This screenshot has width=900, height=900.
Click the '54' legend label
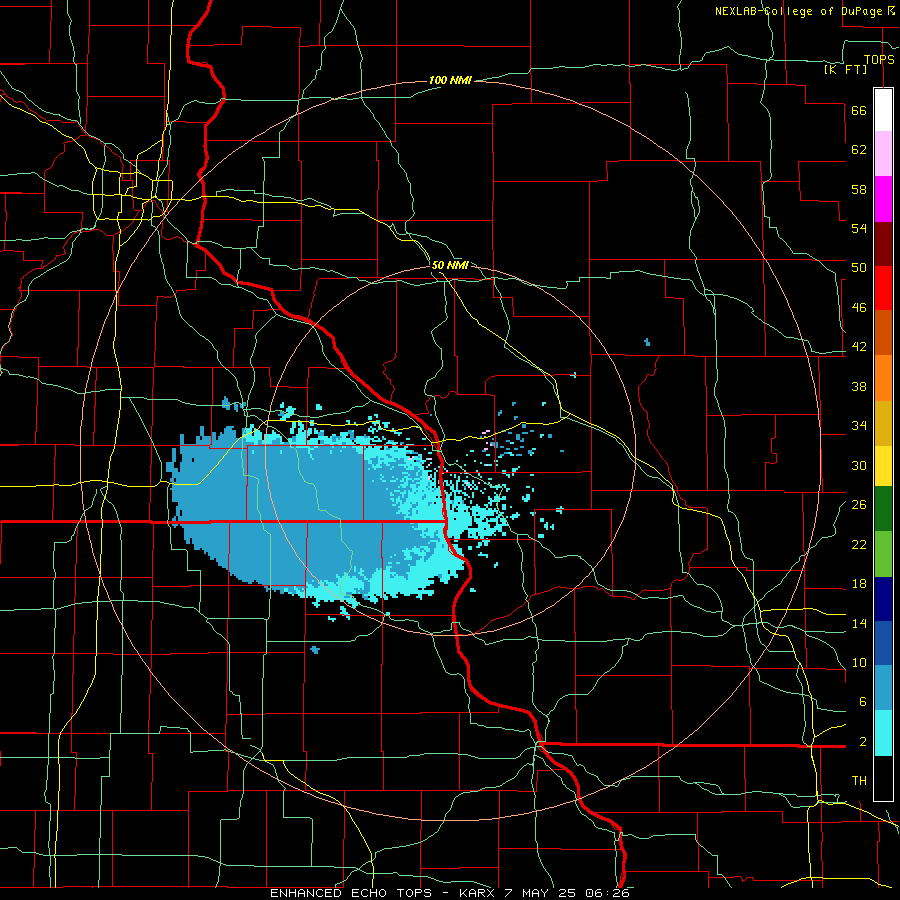click(x=859, y=228)
